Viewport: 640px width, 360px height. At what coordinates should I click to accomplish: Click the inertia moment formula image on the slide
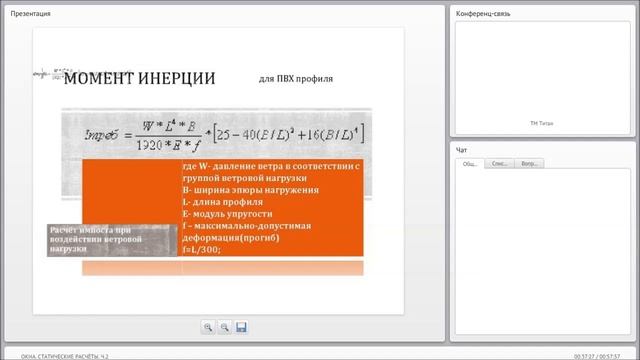tap(224, 135)
